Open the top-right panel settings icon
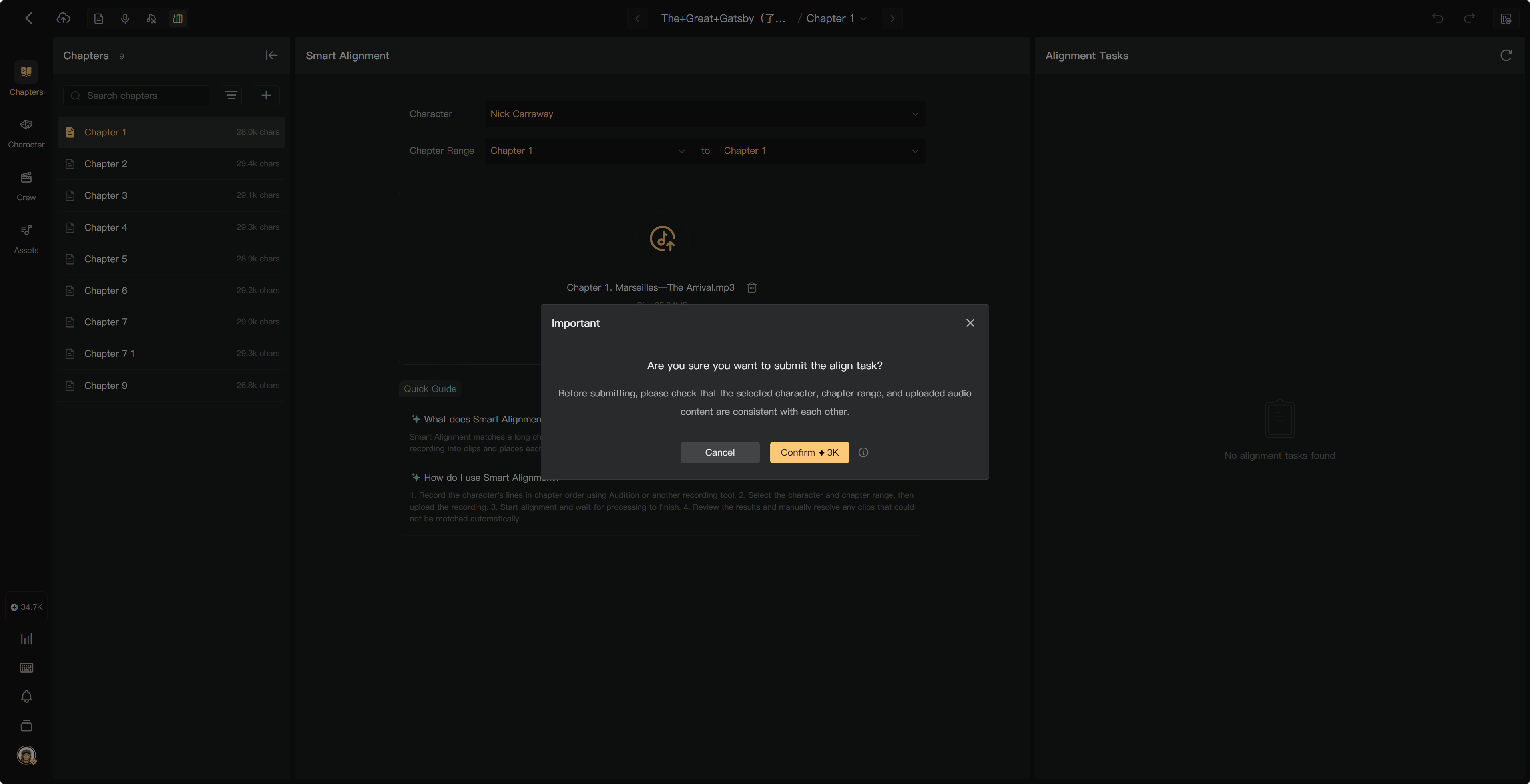Viewport: 1530px width, 784px height. coord(1506,18)
